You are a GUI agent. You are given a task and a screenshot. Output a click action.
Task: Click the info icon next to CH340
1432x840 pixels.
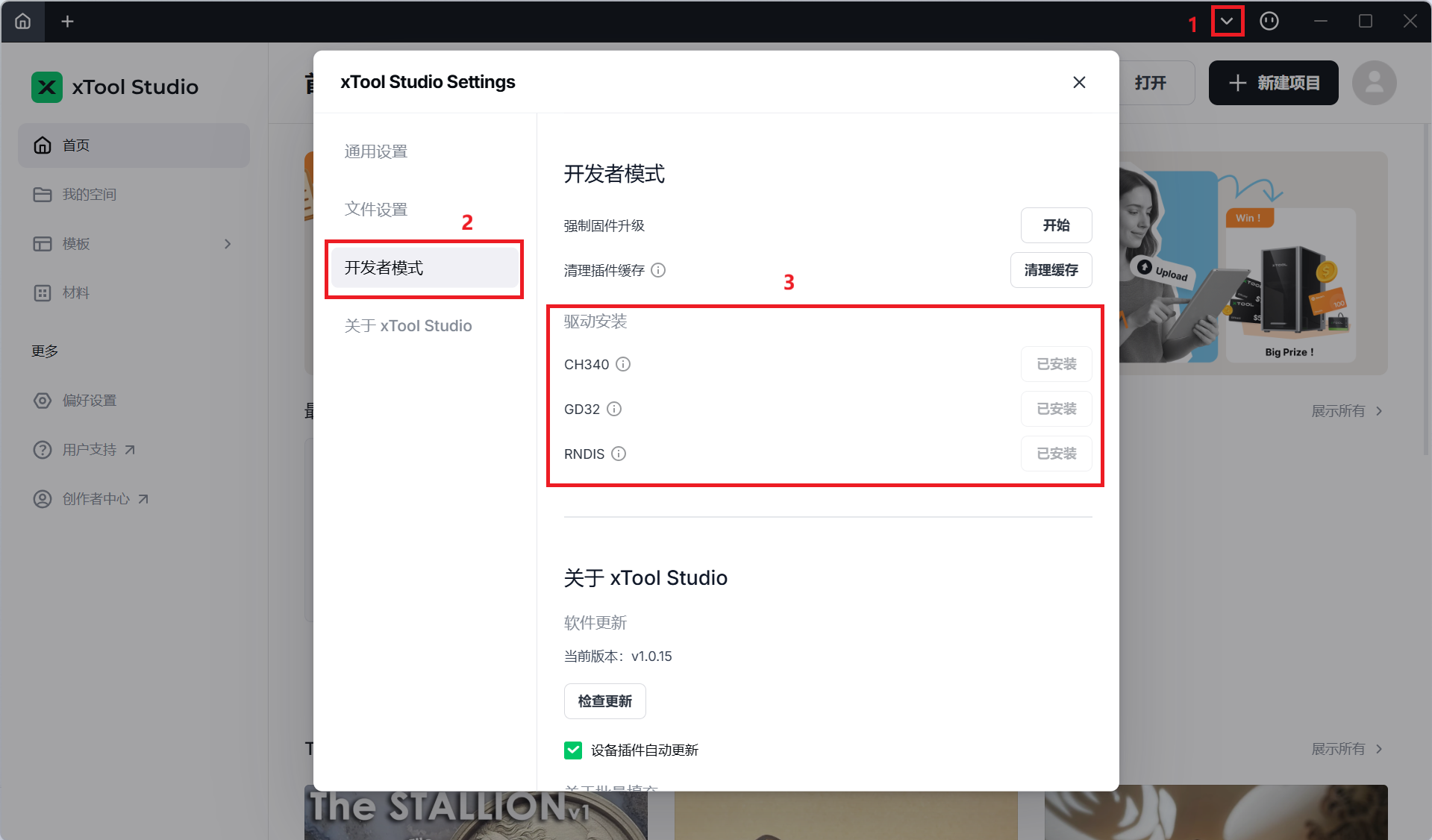pos(623,364)
